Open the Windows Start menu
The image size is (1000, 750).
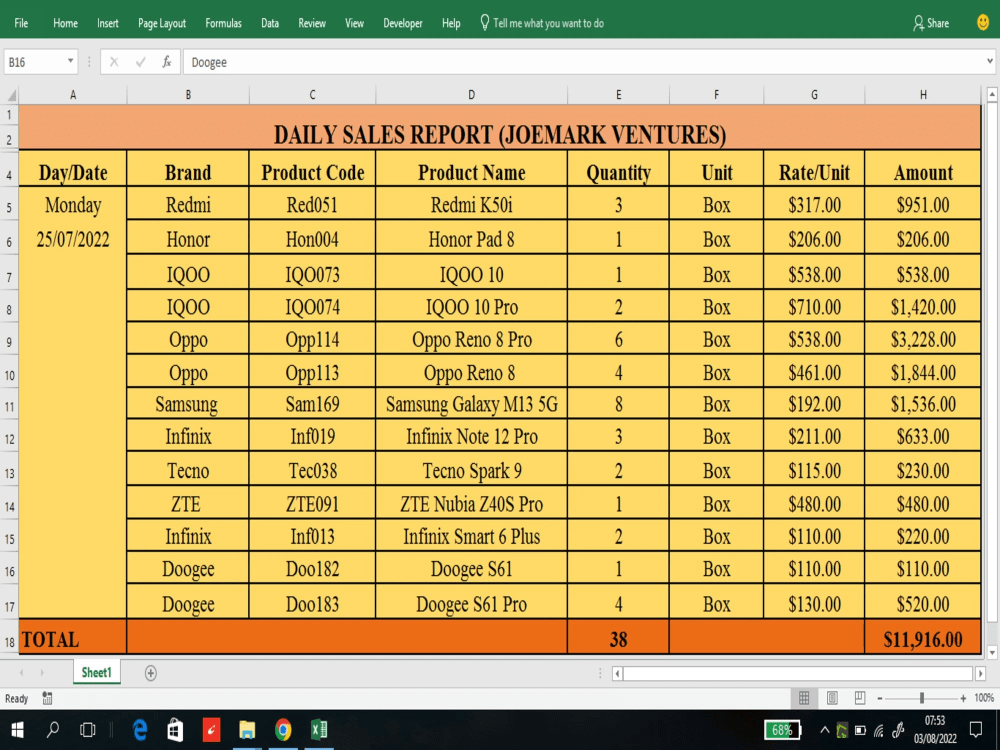tap(17, 730)
